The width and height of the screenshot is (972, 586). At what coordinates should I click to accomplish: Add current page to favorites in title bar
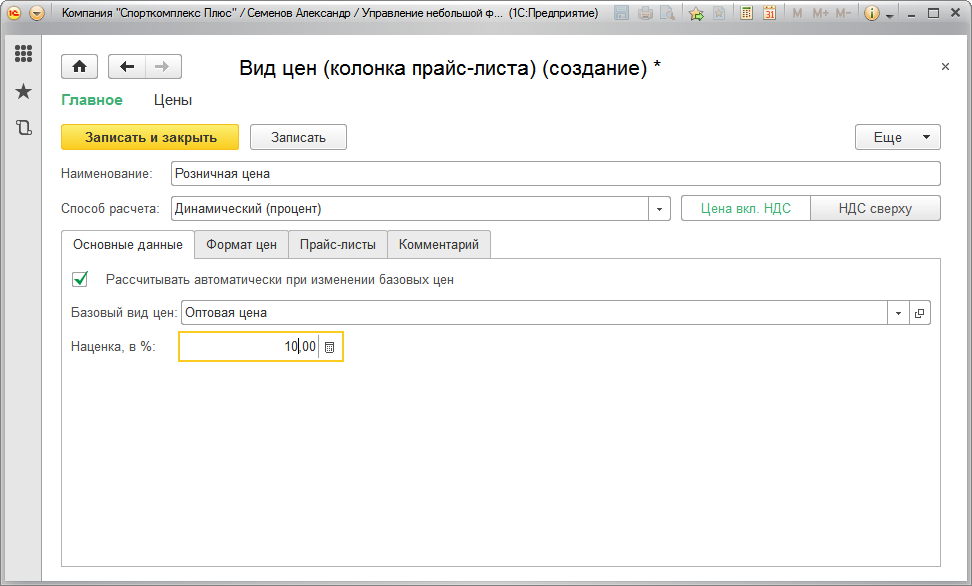pyautogui.click(x=696, y=13)
